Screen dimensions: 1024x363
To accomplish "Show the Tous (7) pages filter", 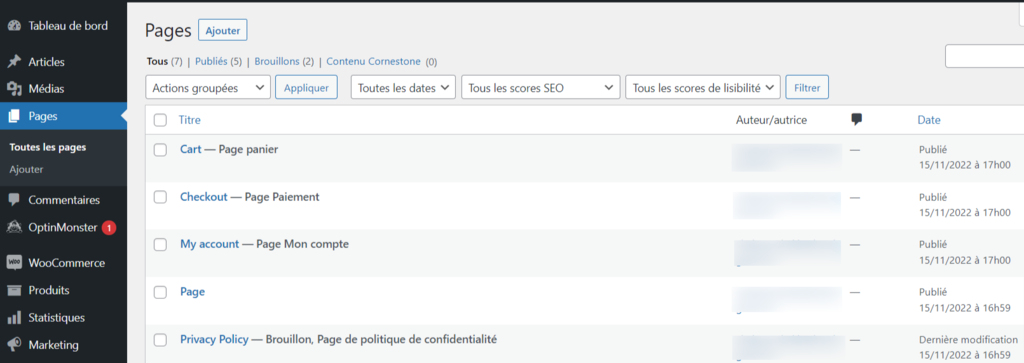I will (x=165, y=62).
